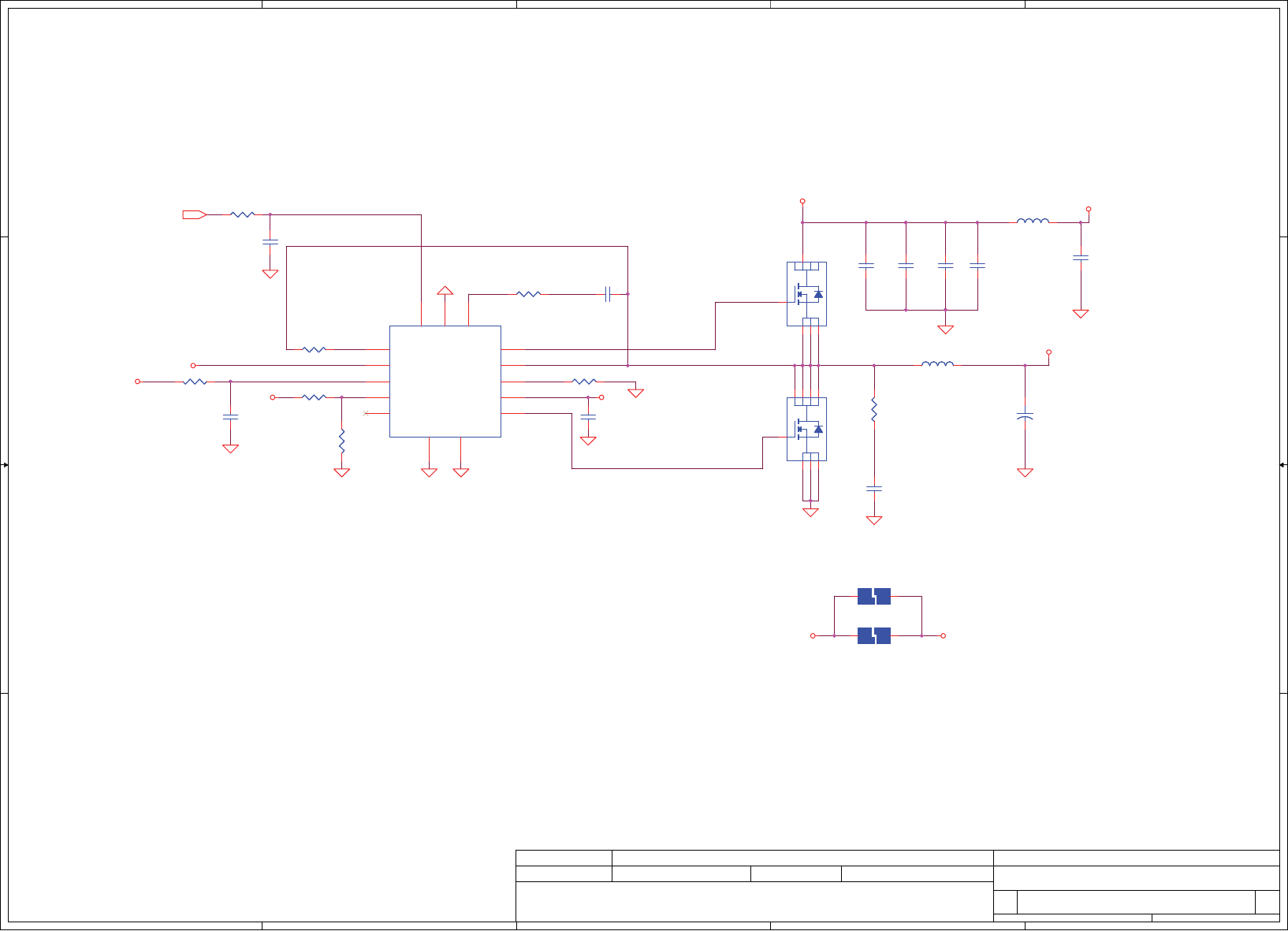Click the terminal circle after the top-rail inductor
The width and height of the screenshot is (1288, 931).
[x=1089, y=209]
